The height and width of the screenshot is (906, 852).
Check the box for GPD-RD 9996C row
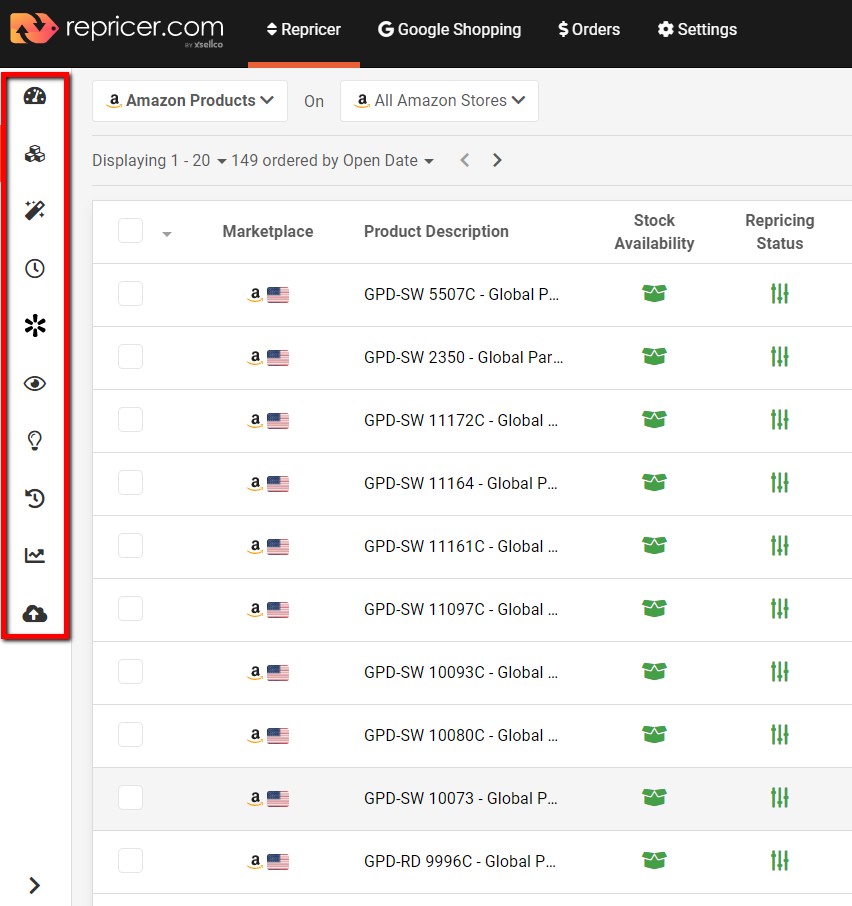131,860
